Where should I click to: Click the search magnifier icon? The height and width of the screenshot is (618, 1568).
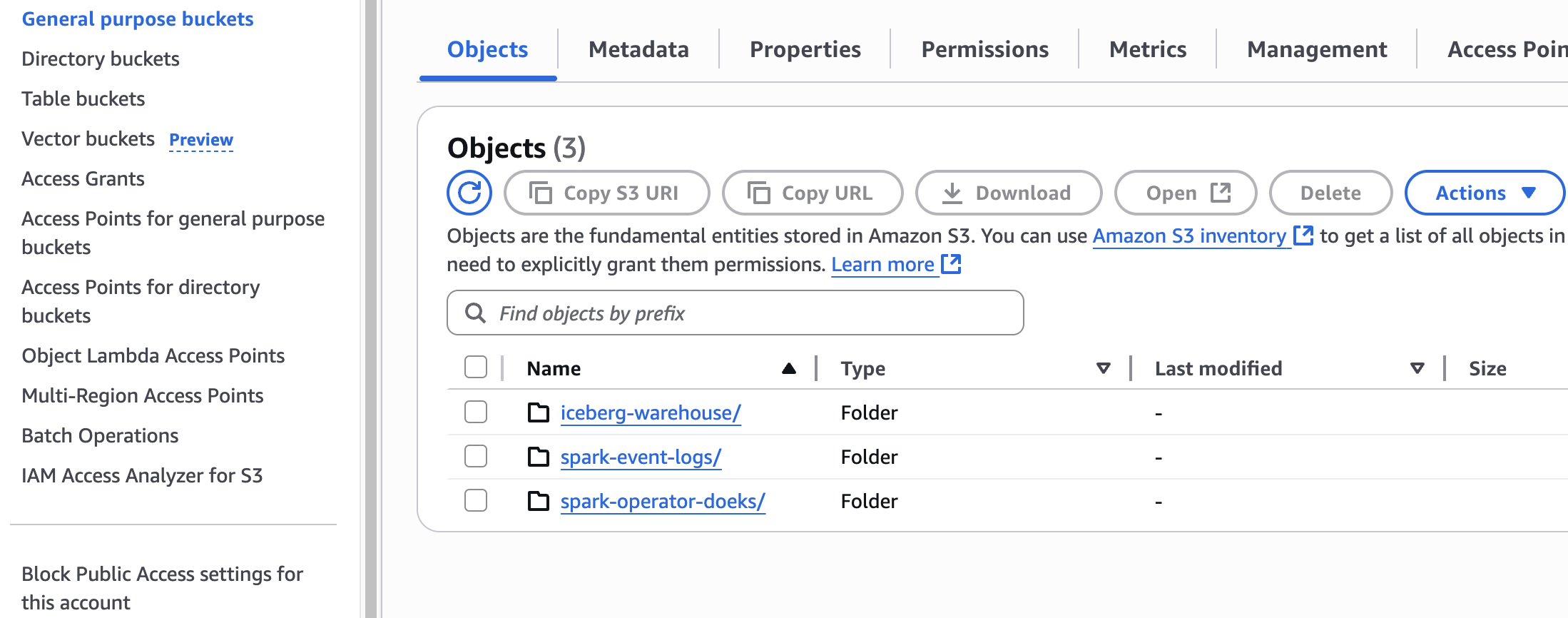click(x=475, y=313)
